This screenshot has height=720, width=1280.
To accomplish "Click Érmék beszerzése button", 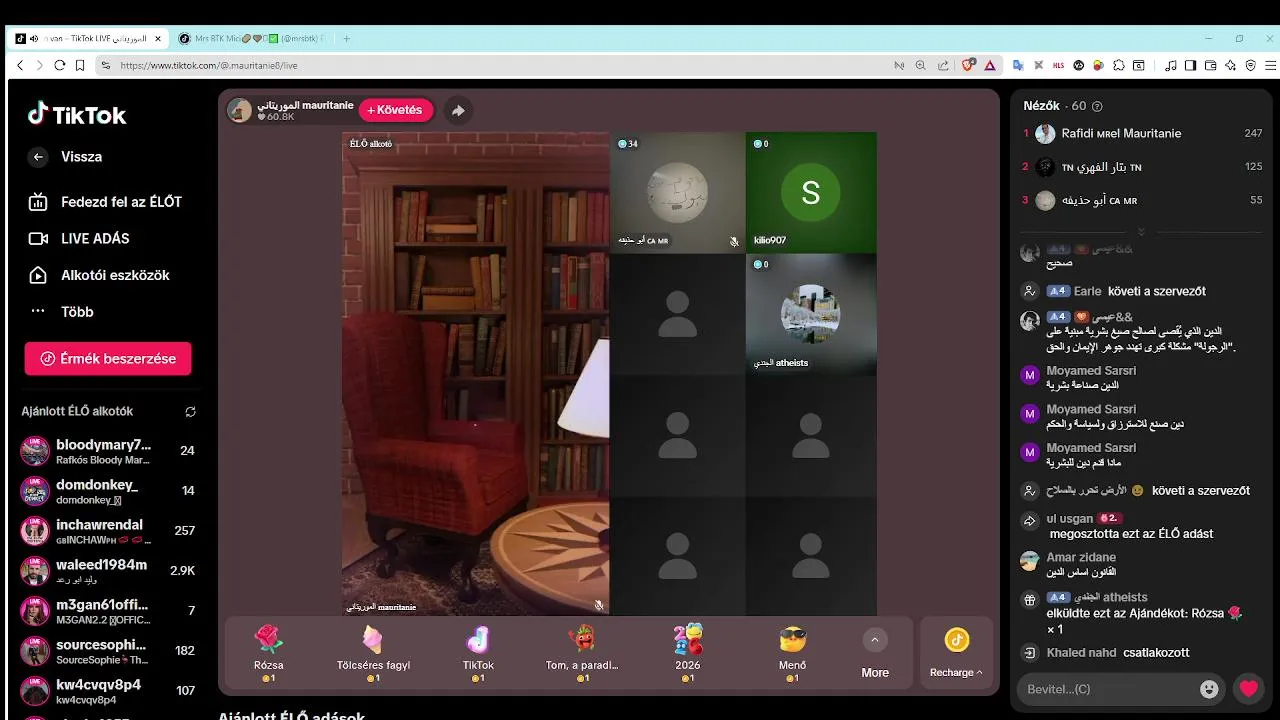I will (x=108, y=359).
